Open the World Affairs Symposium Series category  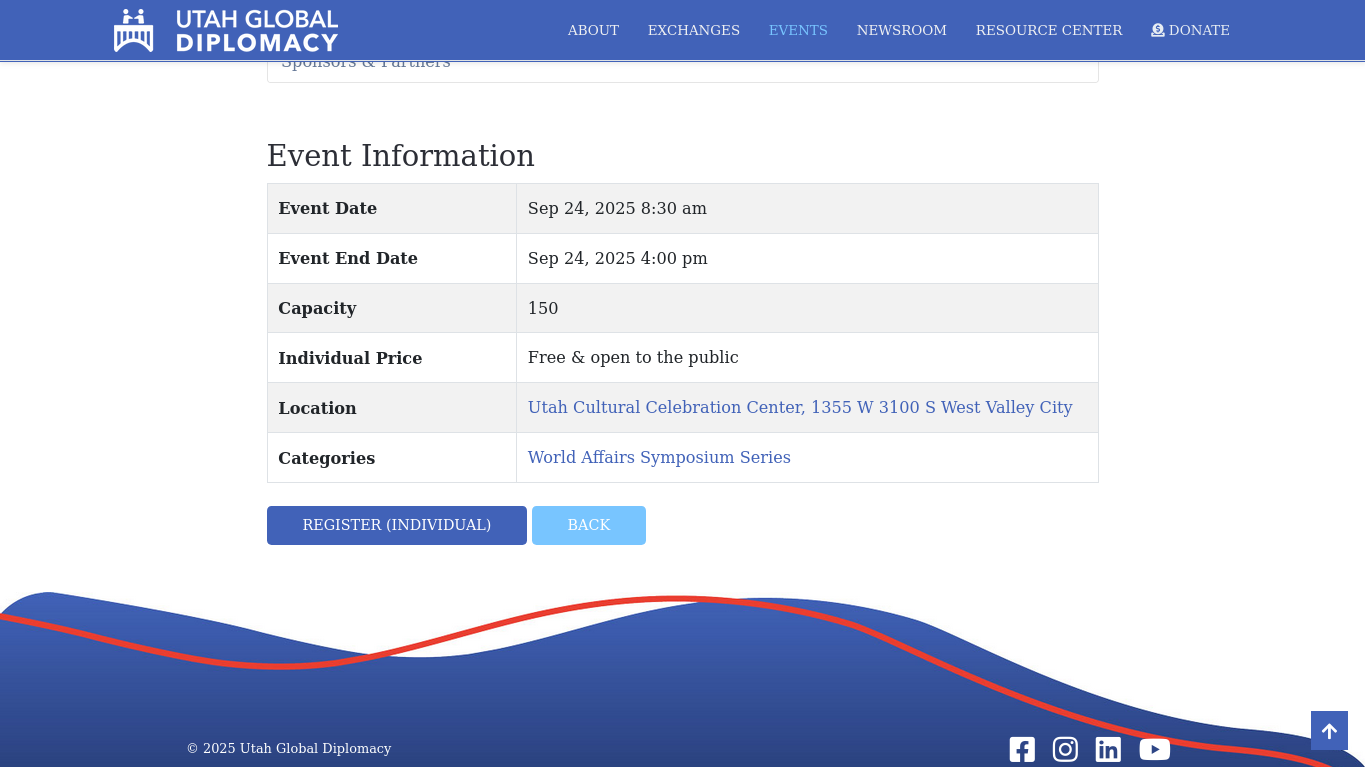[659, 458]
